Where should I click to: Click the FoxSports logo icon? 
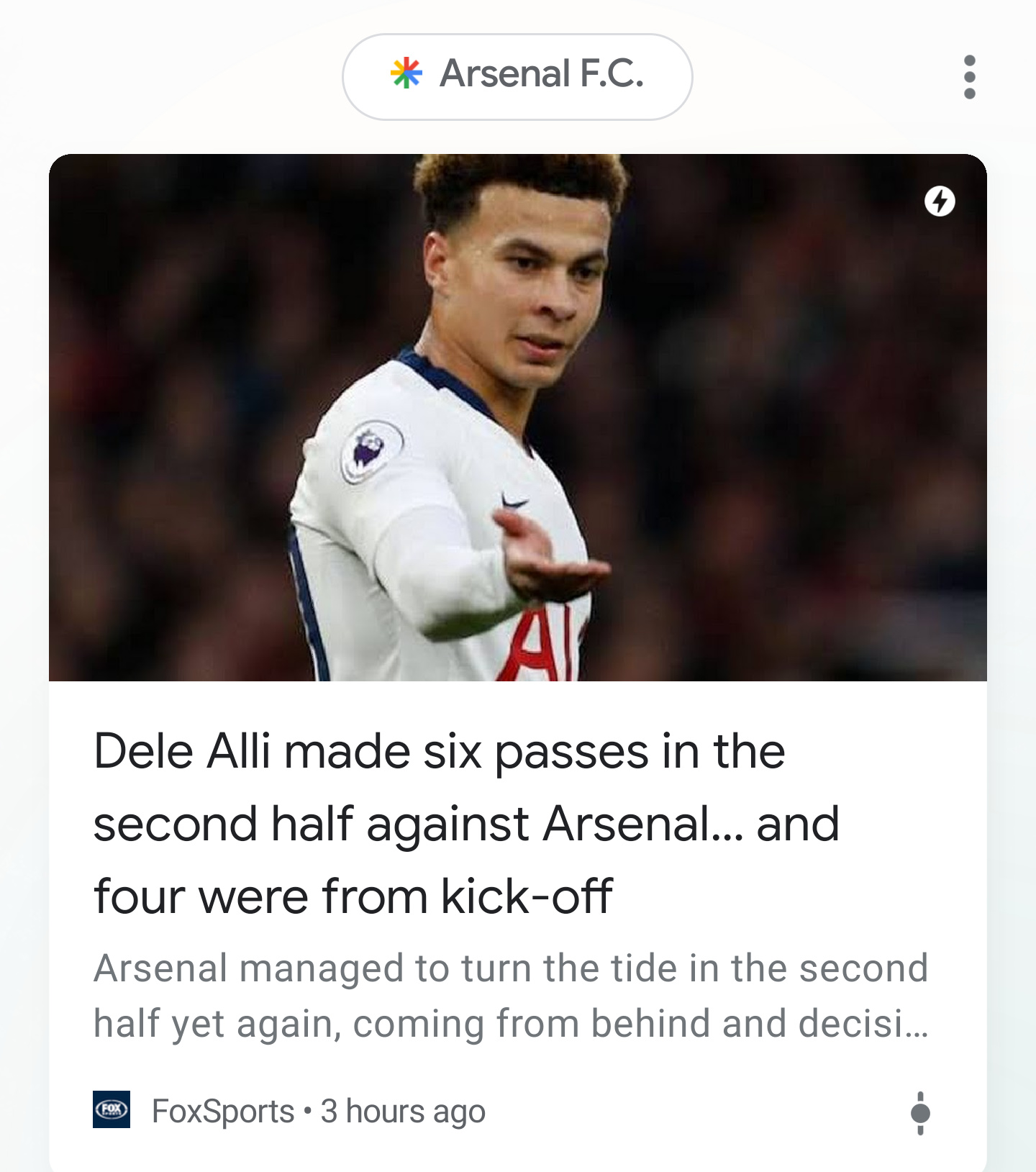coord(112,1109)
